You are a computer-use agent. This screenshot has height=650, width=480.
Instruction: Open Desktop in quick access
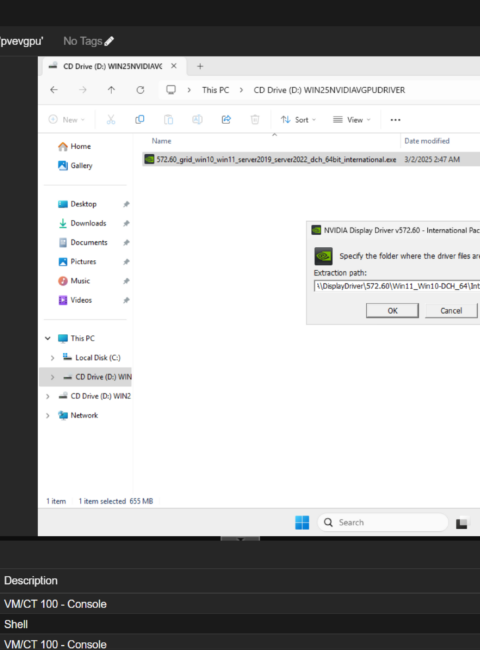(83, 204)
